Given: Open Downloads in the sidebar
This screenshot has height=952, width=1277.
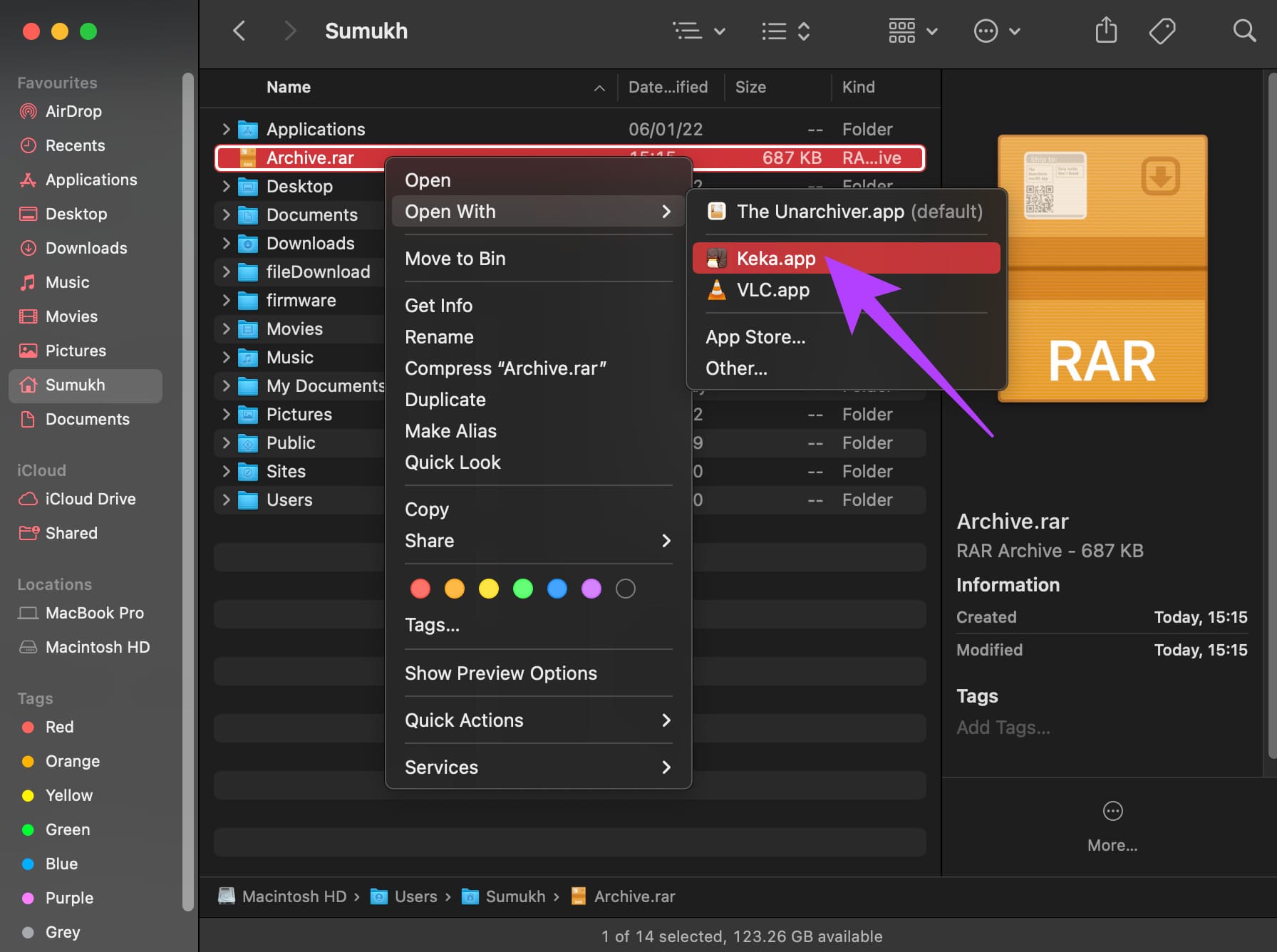Looking at the screenshot, I should (86, 248).
